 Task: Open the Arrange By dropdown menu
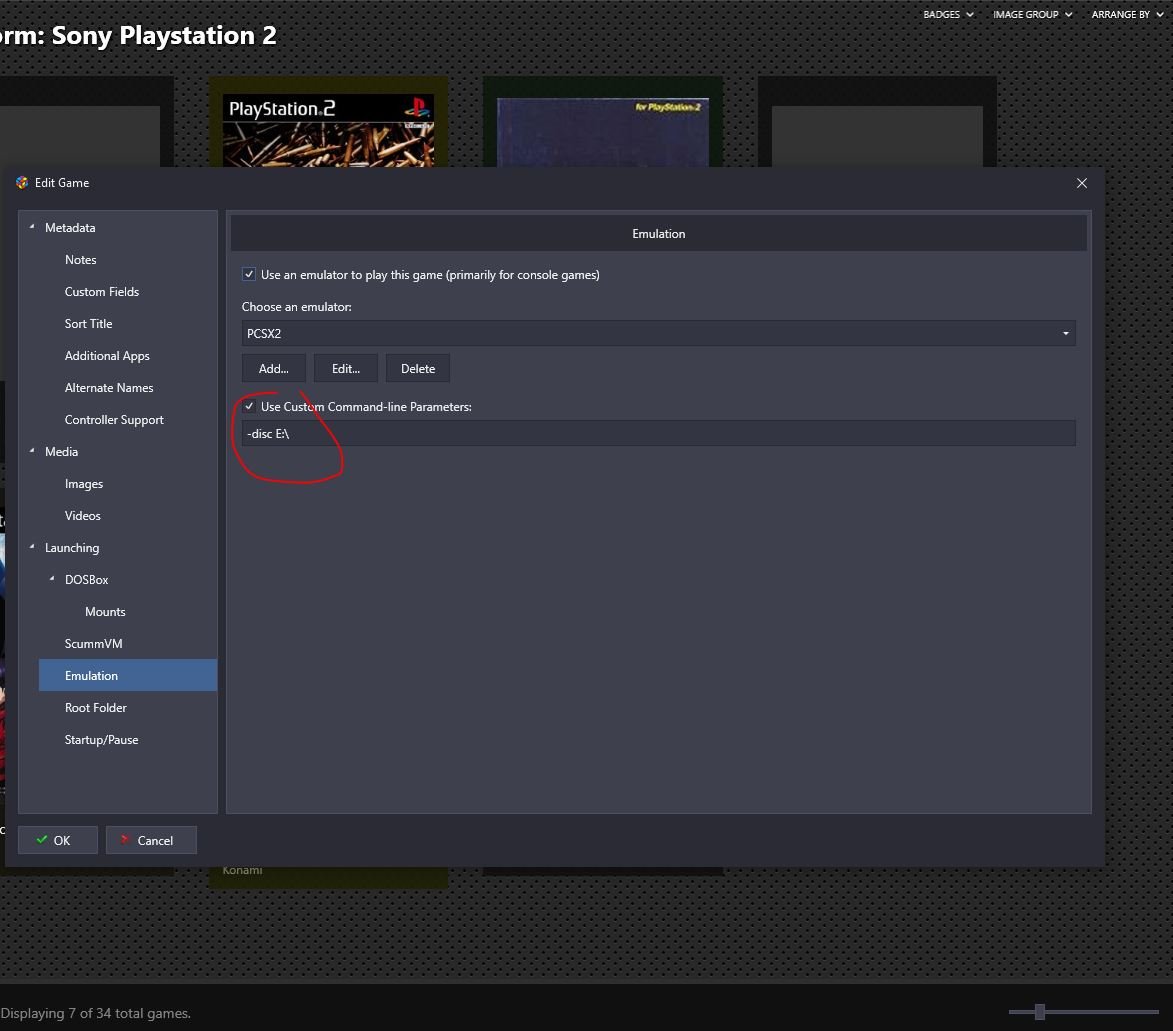tap(1127, 14)
